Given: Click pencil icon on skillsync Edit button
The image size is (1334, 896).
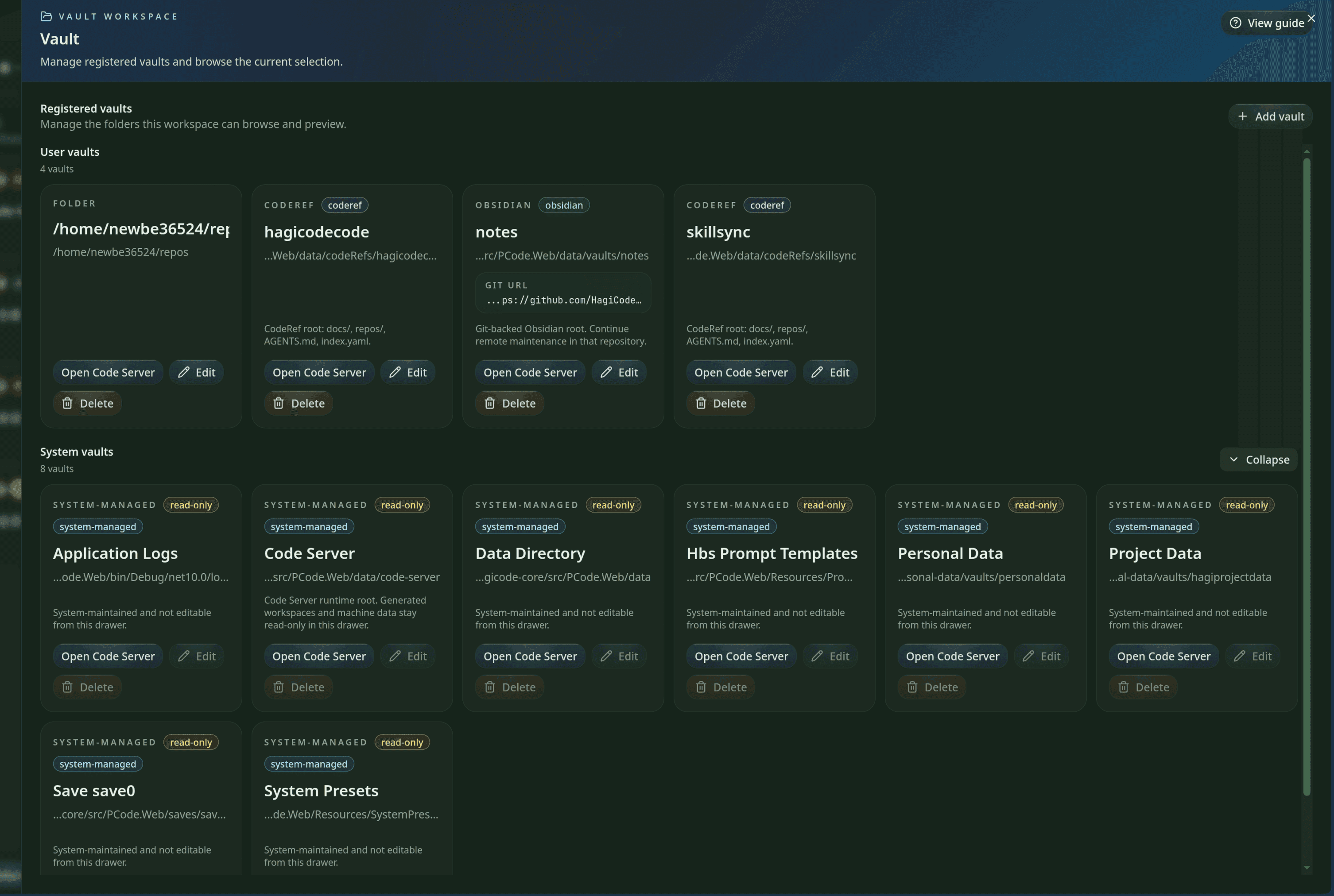Looking at the screenshot, I should point(817,372).
